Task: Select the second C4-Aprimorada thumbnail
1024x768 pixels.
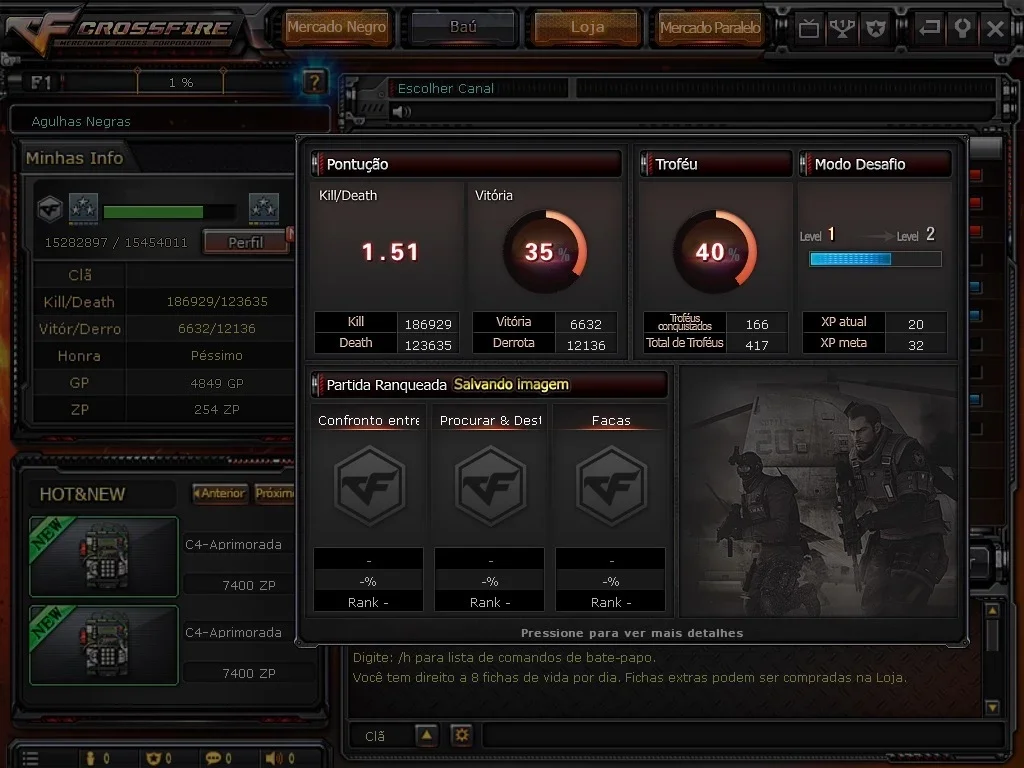Action: tap(104, 645)
